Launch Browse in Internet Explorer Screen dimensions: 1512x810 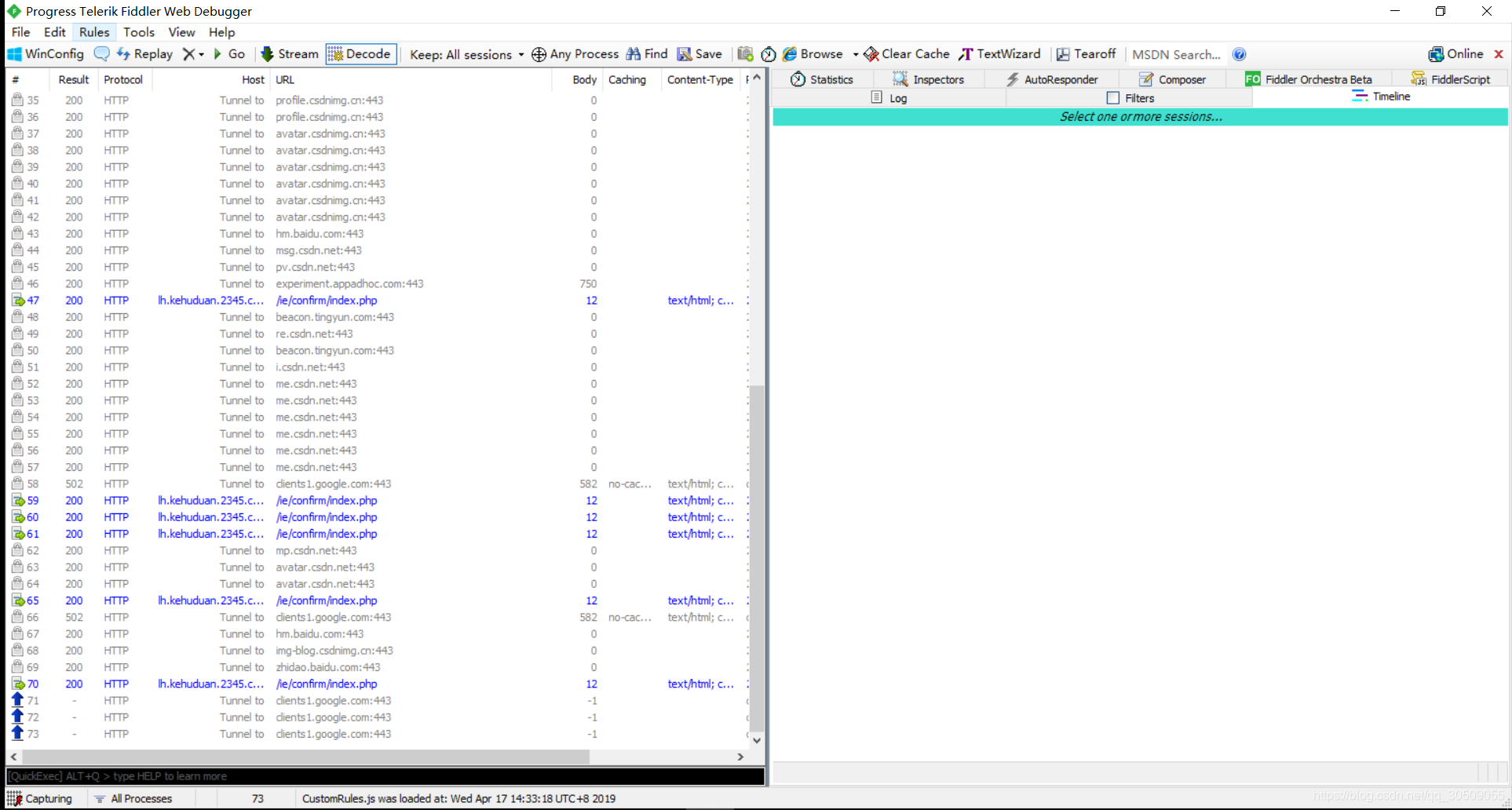click(813, 54)
